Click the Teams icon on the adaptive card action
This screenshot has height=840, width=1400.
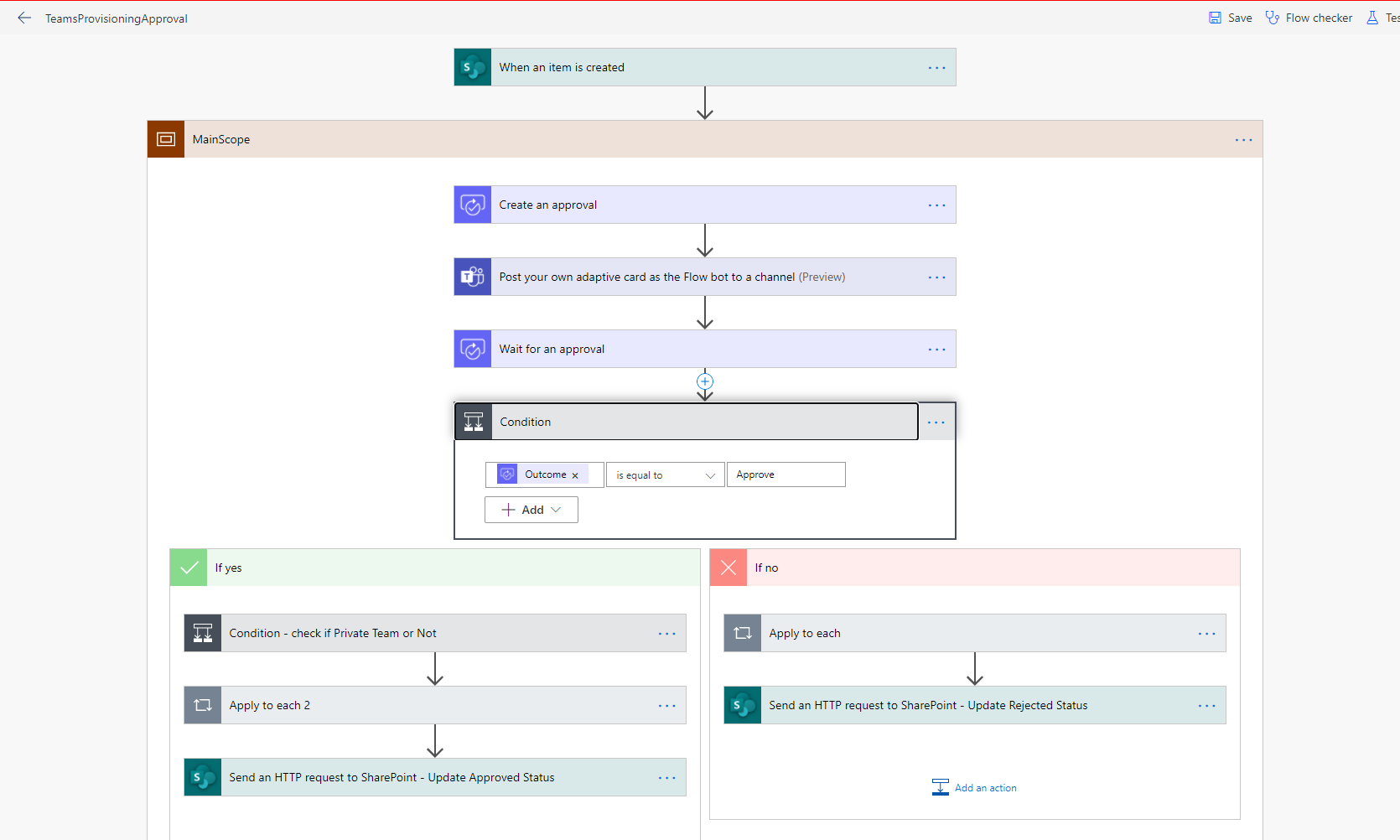point(472,277)
